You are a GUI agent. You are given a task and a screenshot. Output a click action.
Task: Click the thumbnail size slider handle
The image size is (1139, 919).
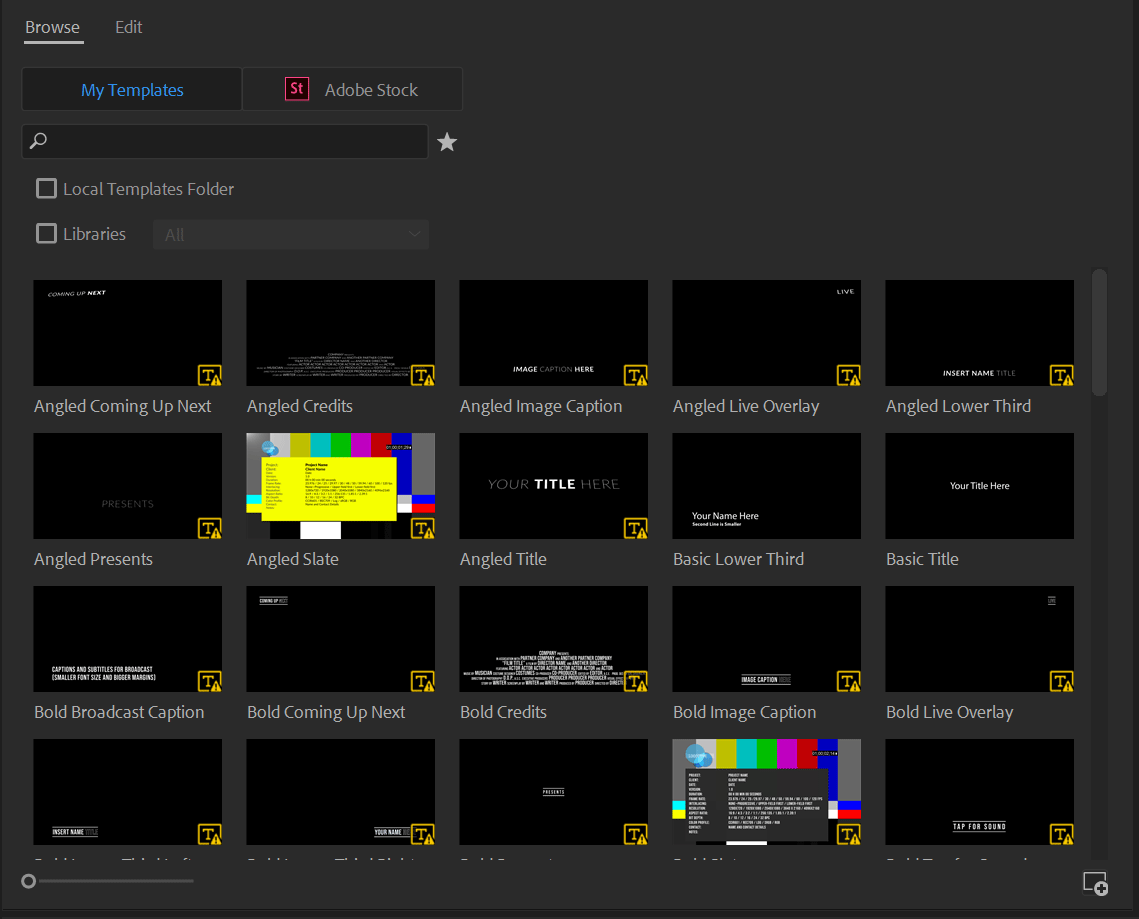(28, 881)
